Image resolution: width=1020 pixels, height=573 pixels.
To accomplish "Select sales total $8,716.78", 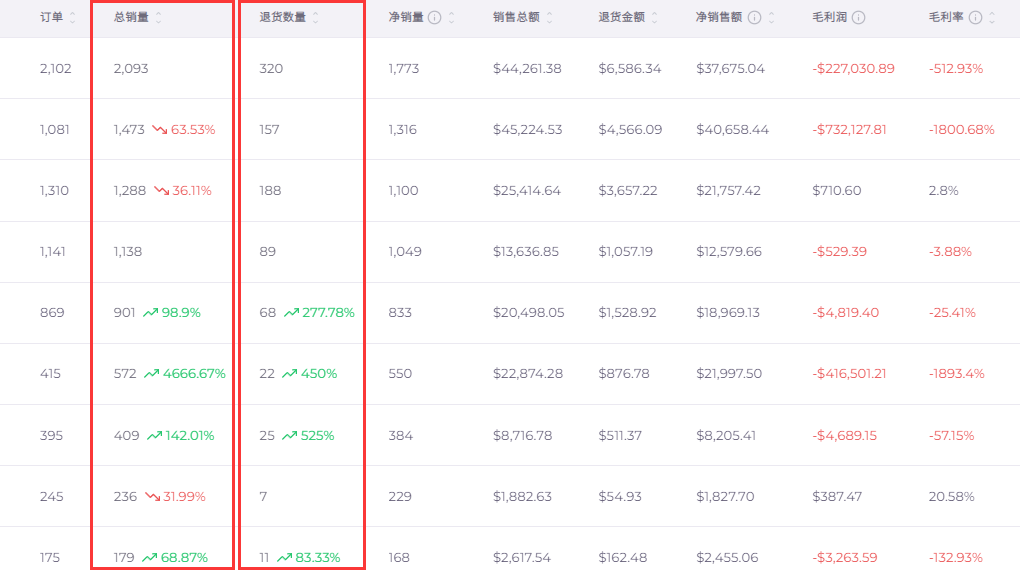I will 522,436.
